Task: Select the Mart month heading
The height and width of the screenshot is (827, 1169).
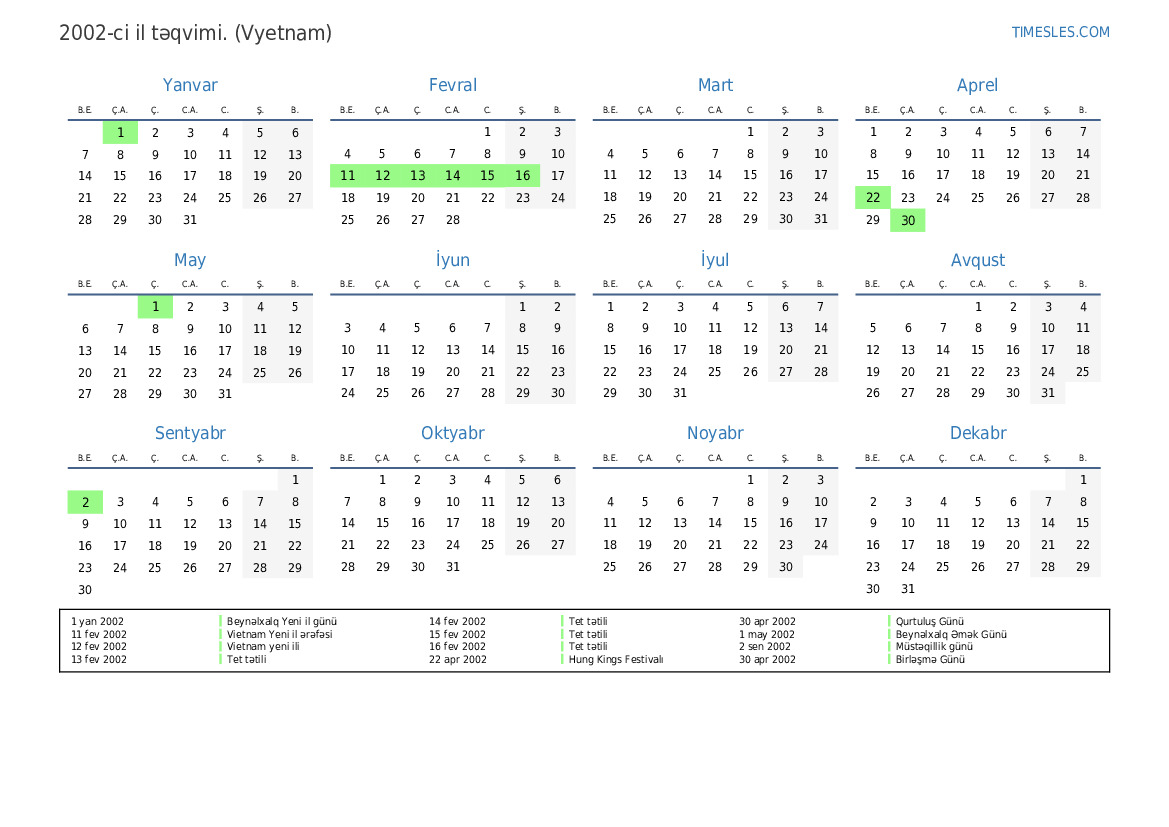Action: click(715, 85)
